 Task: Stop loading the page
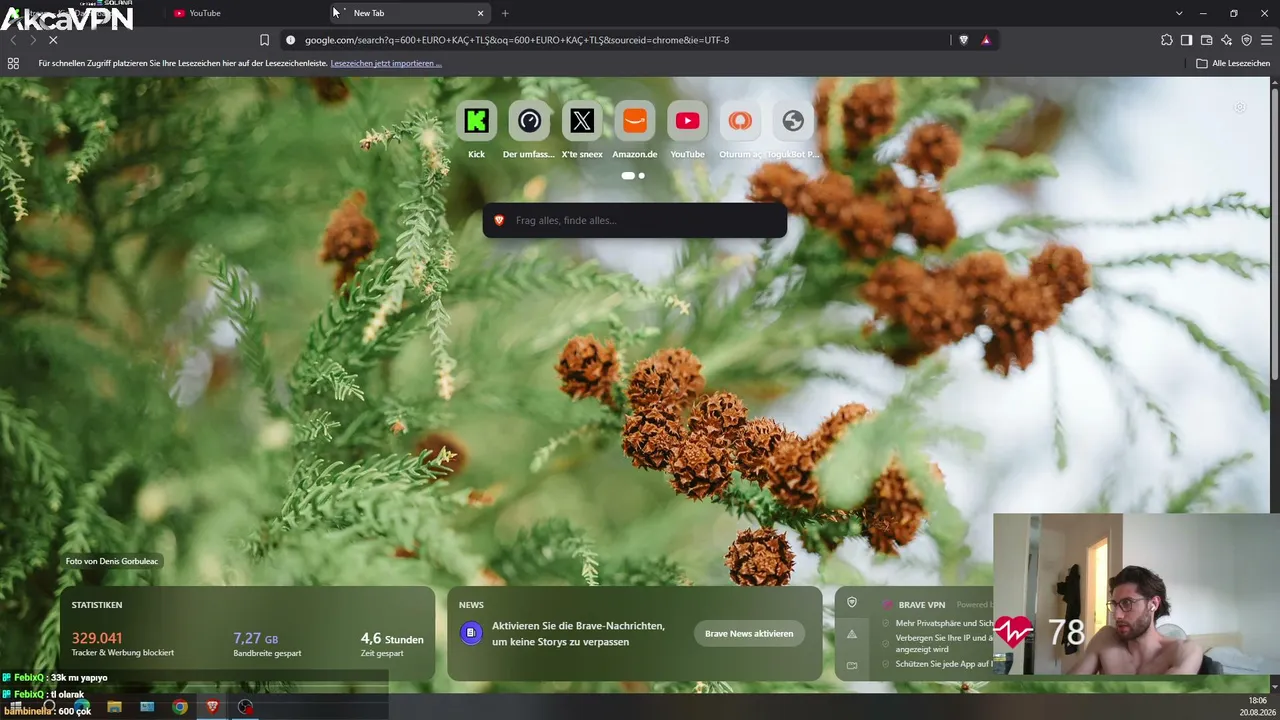pos(53,40)
